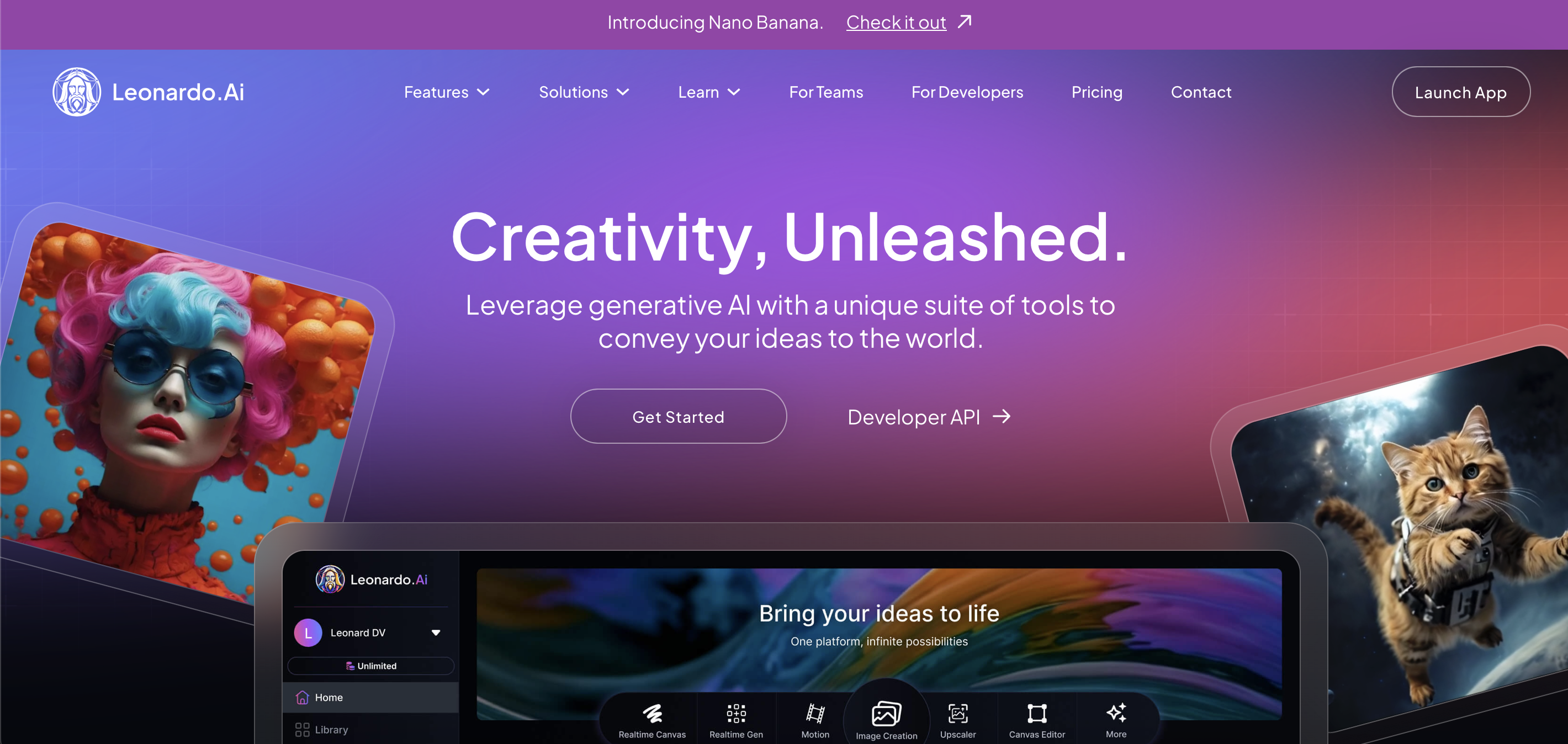Select the Upscaler icon
The width and height of the screenshot is (1568, 744).
pos(957,713)
